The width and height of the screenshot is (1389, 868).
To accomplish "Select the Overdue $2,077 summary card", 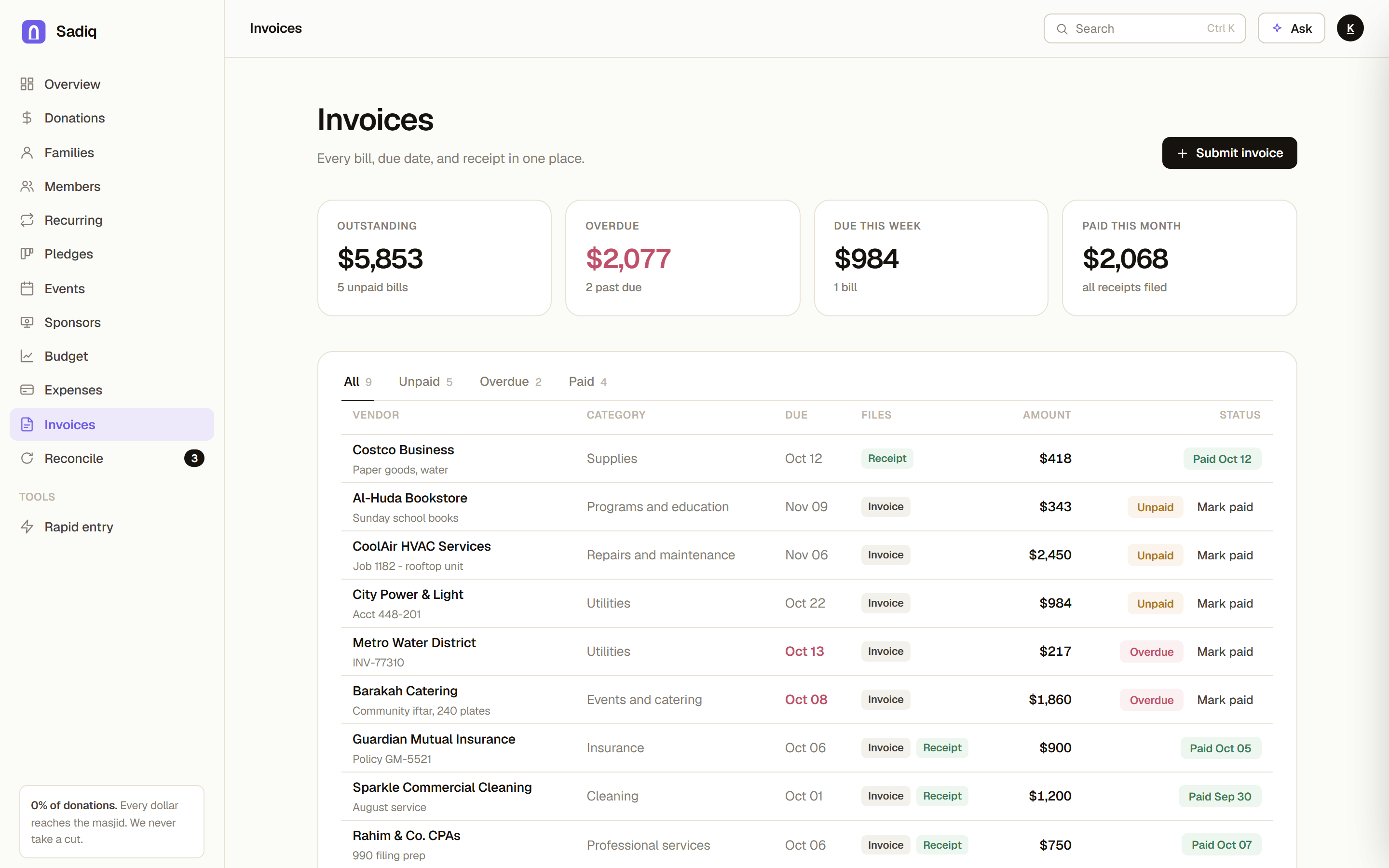I will tap(682, 258).
